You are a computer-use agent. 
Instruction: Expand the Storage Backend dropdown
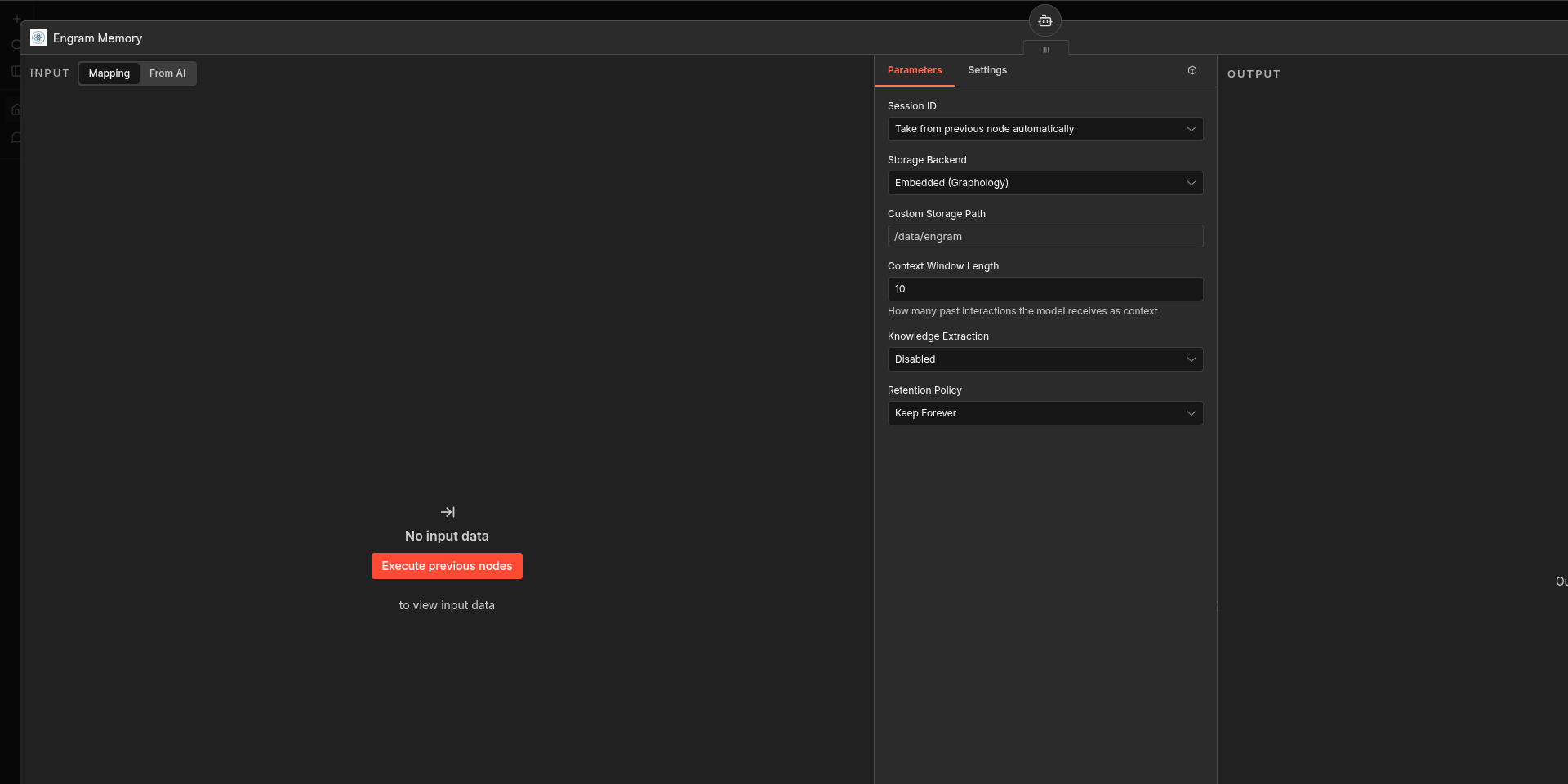coord(1045,183)
